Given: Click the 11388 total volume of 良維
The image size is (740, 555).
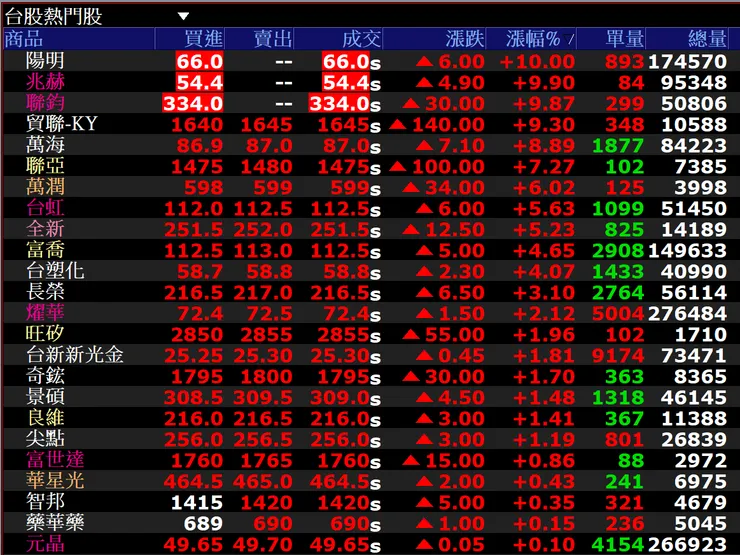Looking at the screenshot, I should pos(694,419).
